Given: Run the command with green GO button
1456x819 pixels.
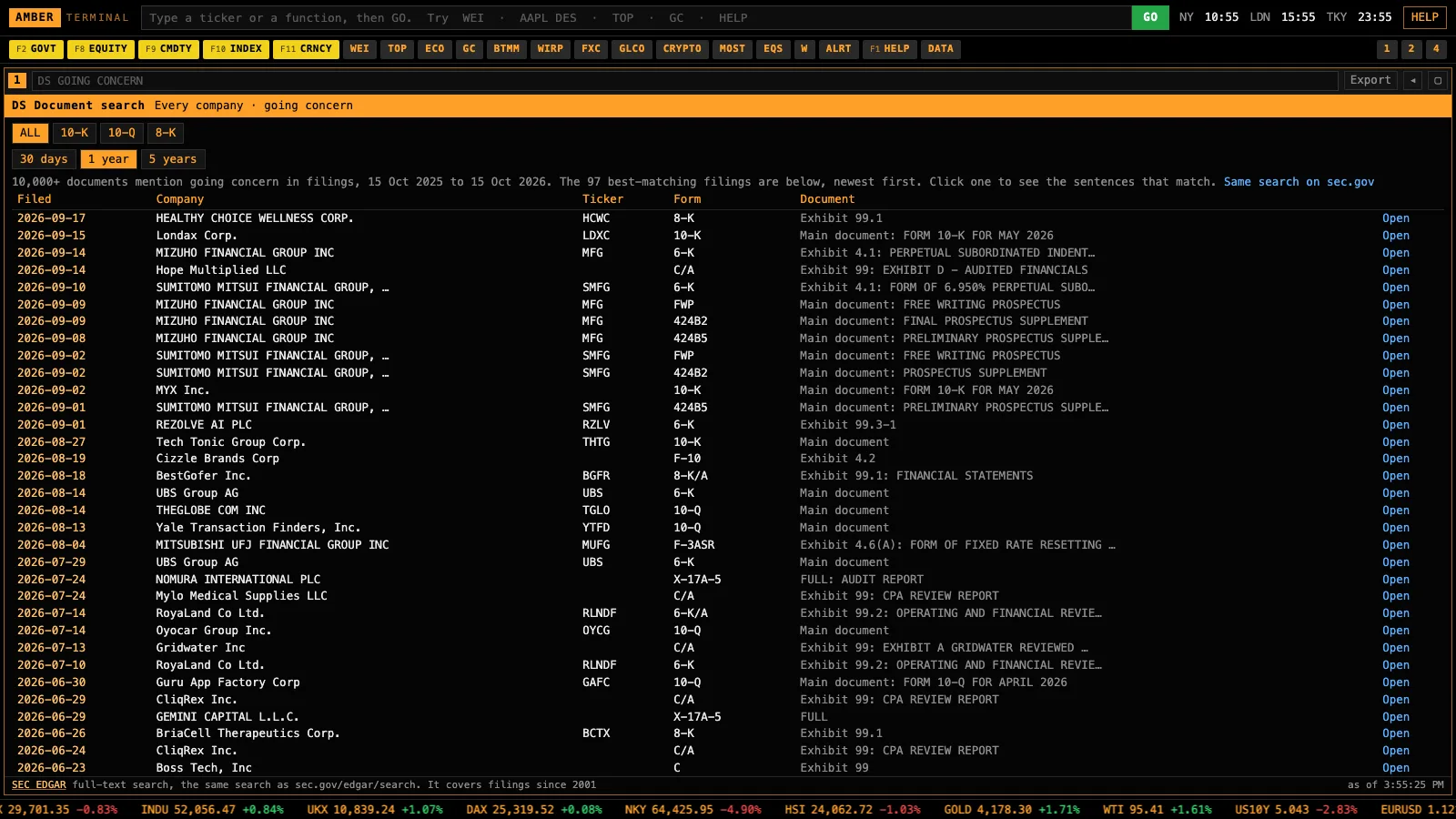Looking at the screenshot, I should coord(1150,17).
